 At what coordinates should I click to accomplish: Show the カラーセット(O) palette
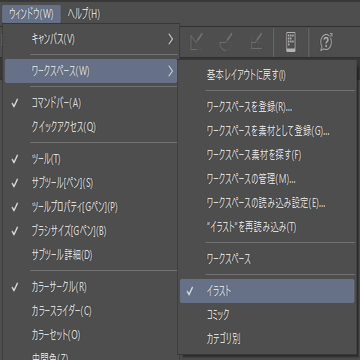point(91,335)
